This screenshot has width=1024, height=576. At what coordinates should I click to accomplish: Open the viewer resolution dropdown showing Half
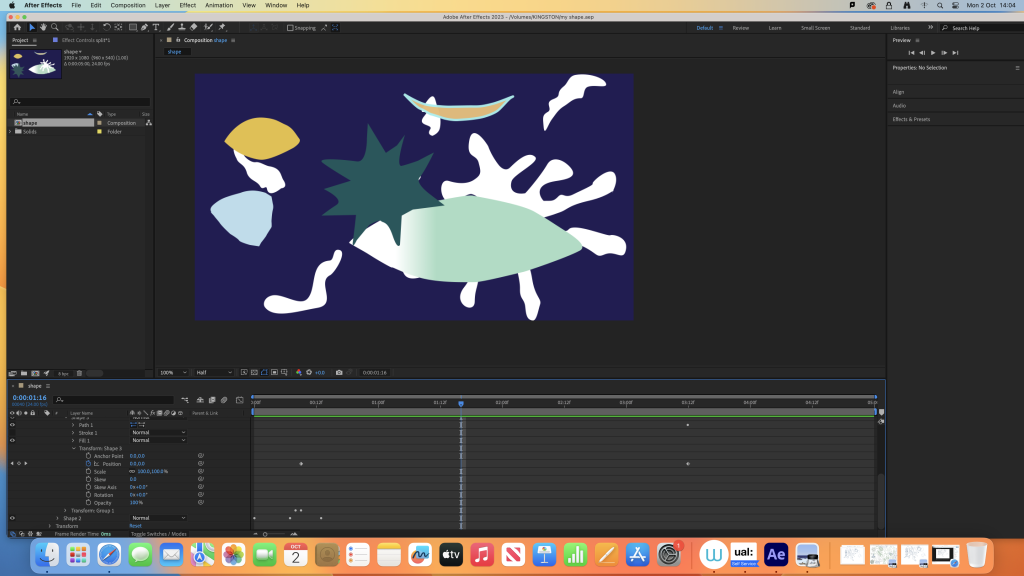[213, 373]
